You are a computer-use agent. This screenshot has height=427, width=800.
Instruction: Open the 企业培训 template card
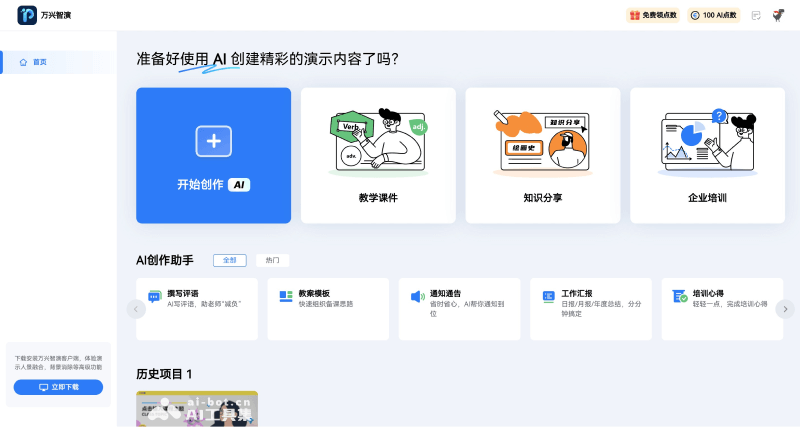coord(707,155)
